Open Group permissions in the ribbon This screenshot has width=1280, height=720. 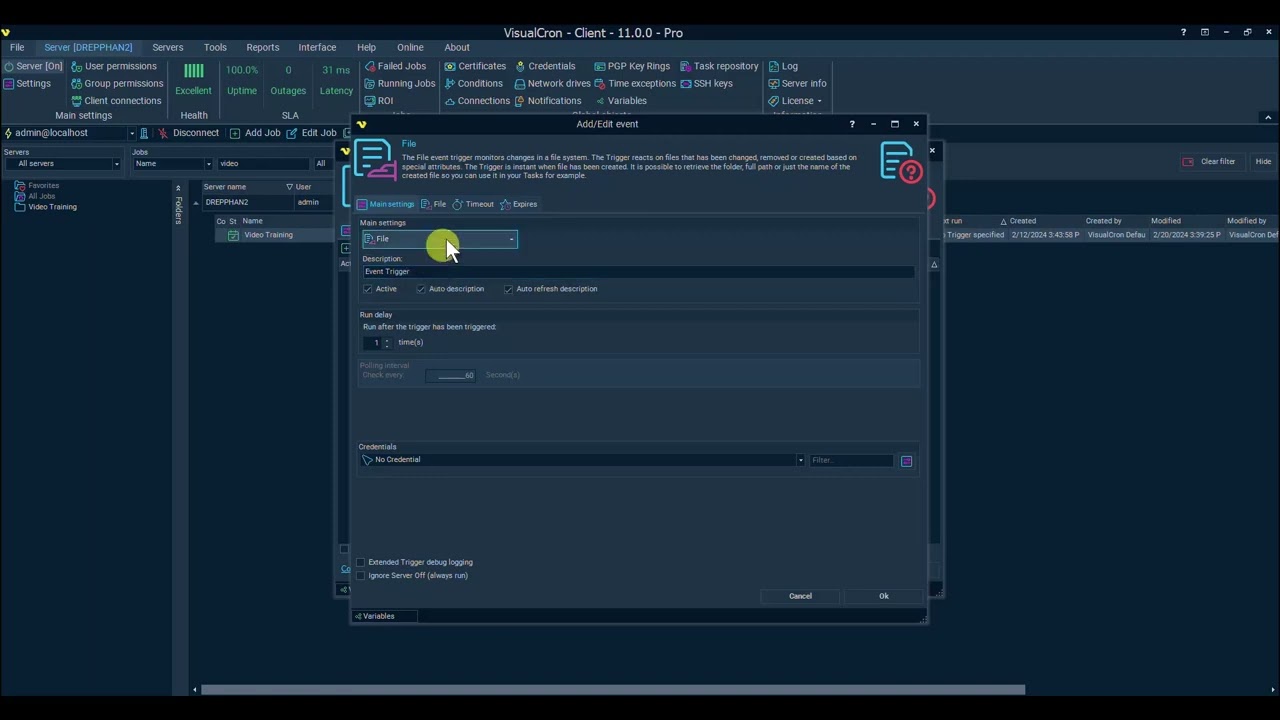(117, 83)
